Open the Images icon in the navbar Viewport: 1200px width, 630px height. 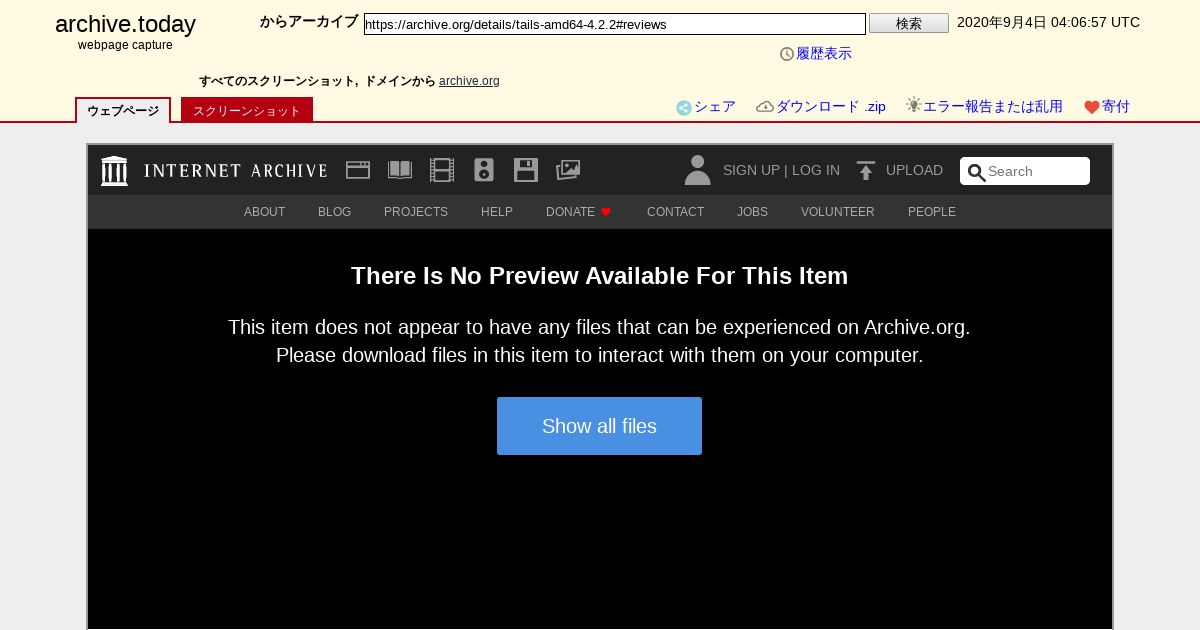click(x=568, y=170)
